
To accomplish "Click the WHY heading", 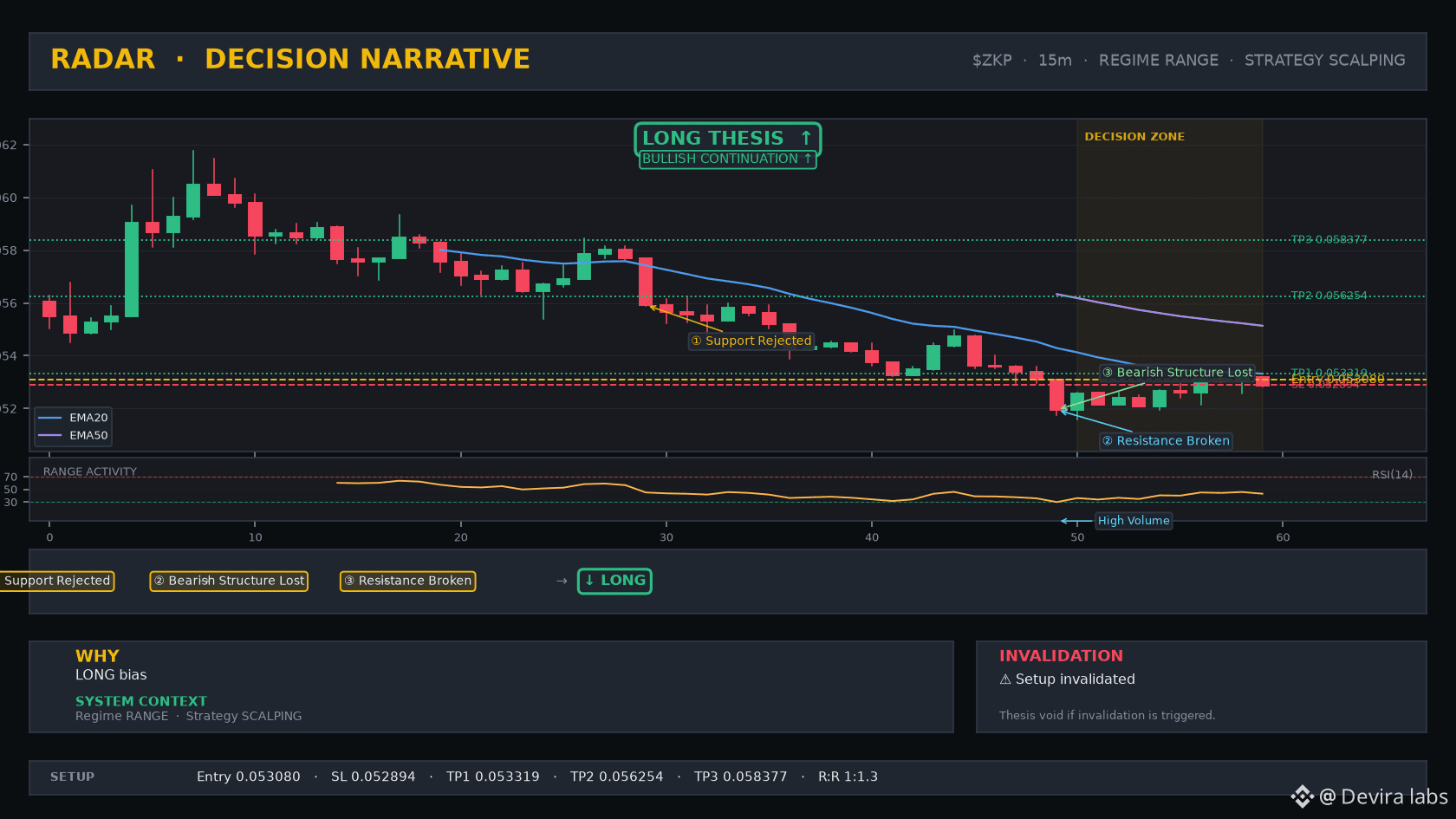I will (97, 656).
